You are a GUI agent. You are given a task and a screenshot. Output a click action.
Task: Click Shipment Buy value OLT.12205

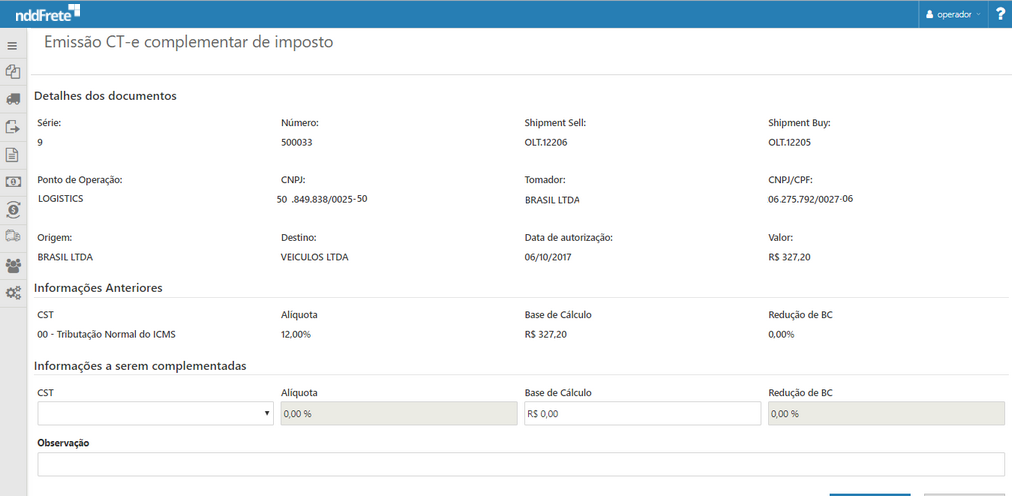click(x=789, y=143)
